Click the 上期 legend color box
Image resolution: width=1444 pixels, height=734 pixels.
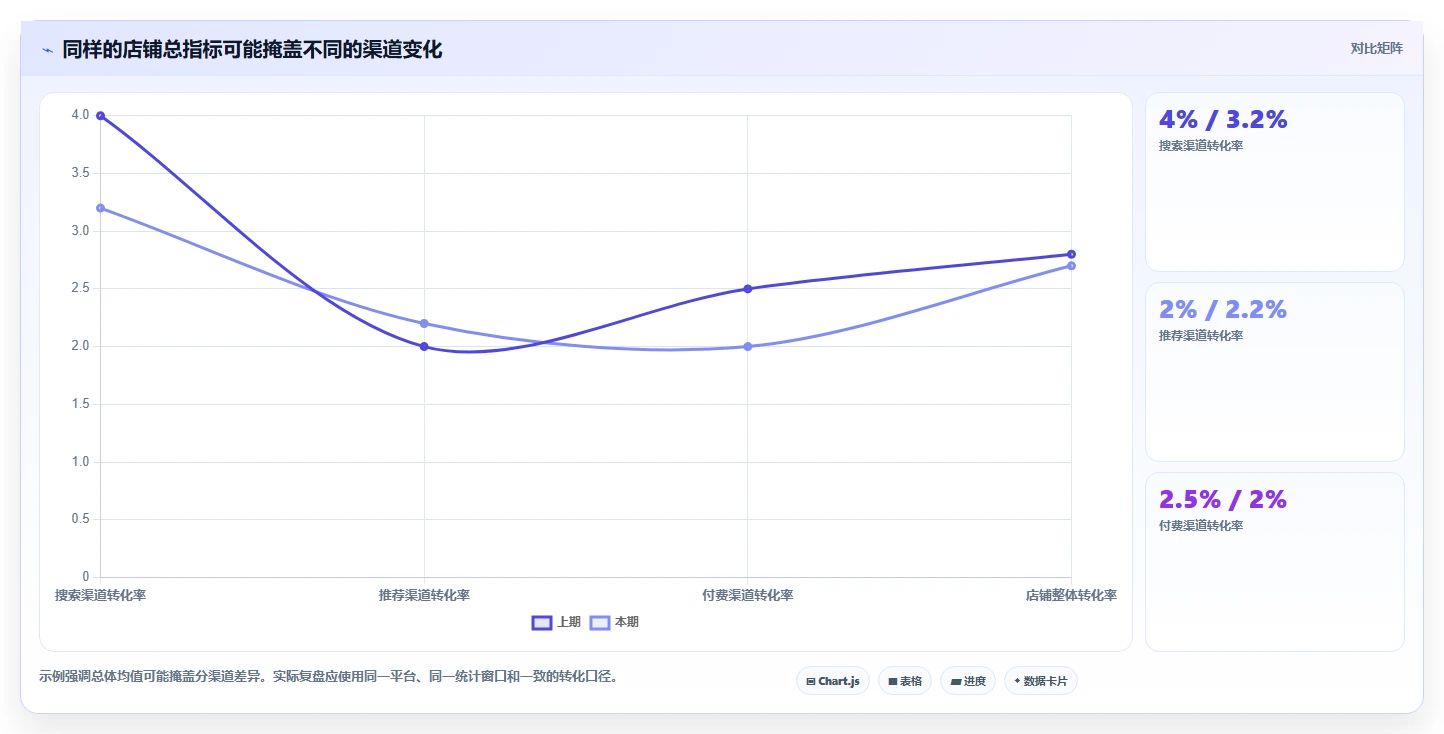point(541,622)
